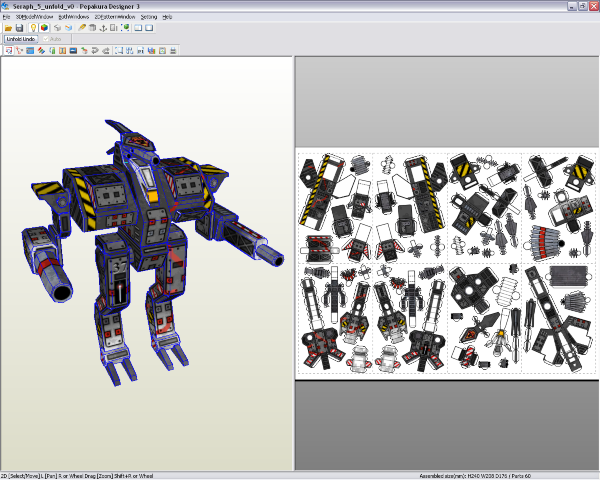
Task: Select the rotate parts tool icon
Action: click(x=20, y=51)
